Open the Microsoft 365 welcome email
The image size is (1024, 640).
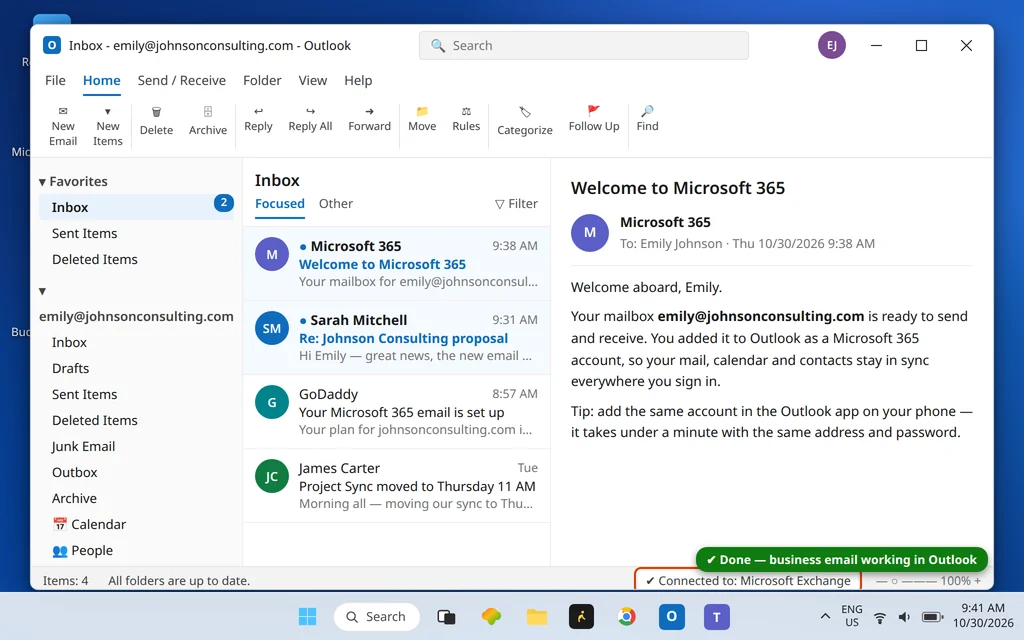point(396,264)
